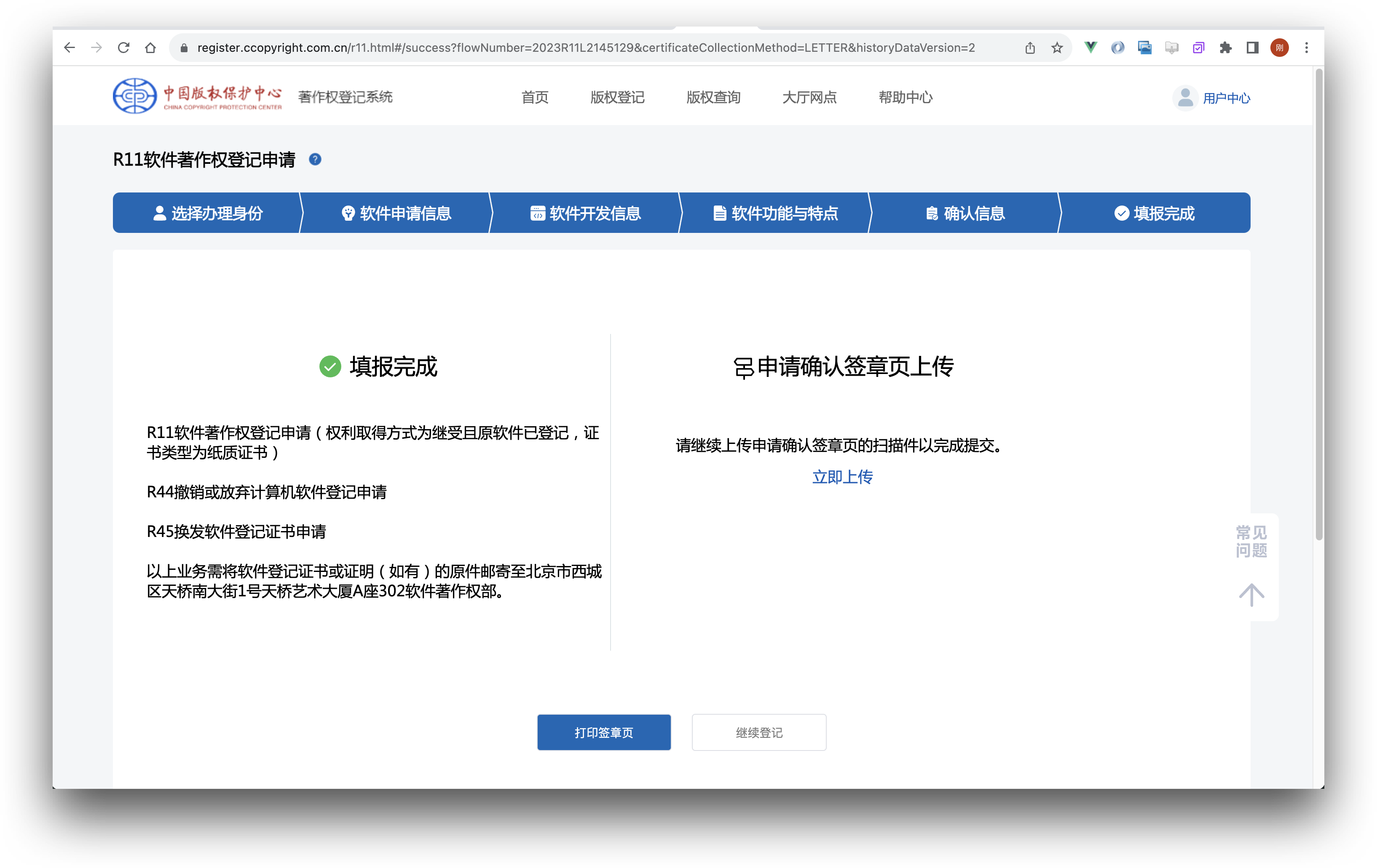Click the 继续登记 button
Image resolution: width=1377 pixels, height=868 pixels.
click(x=759, y=732)
